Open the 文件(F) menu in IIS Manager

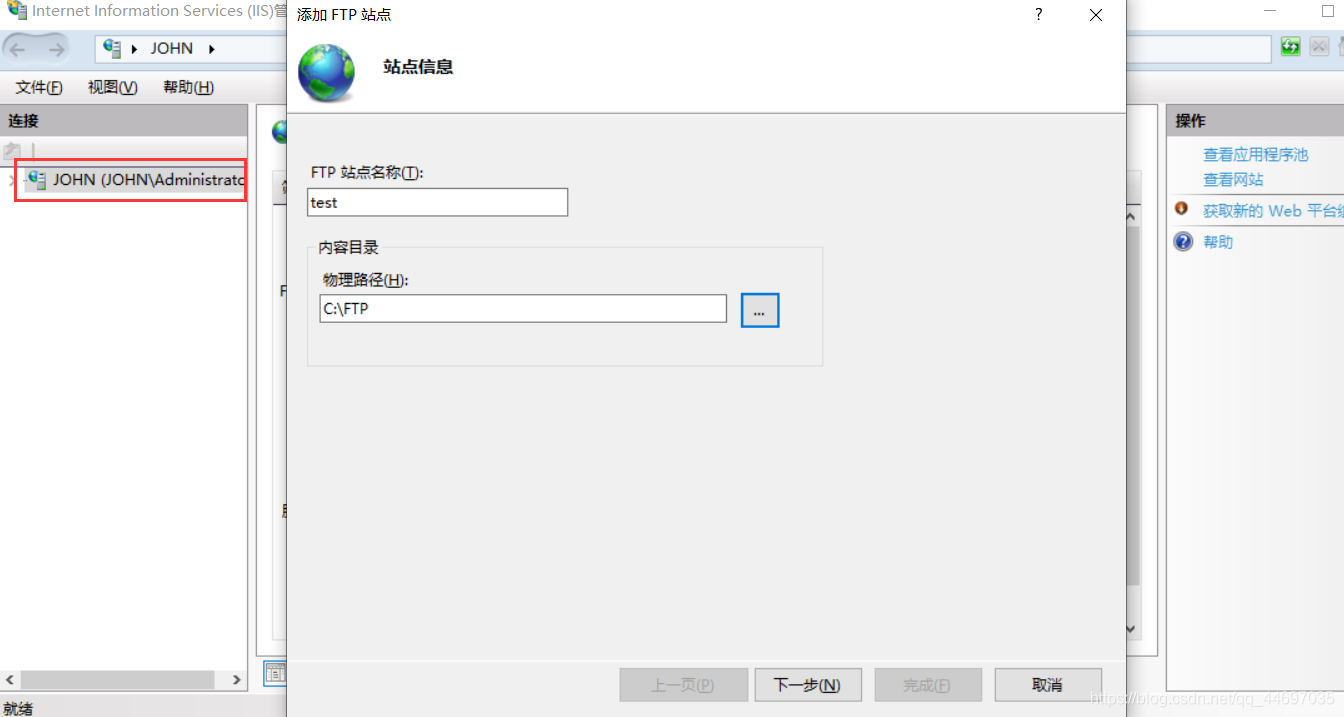coord(39,87)
